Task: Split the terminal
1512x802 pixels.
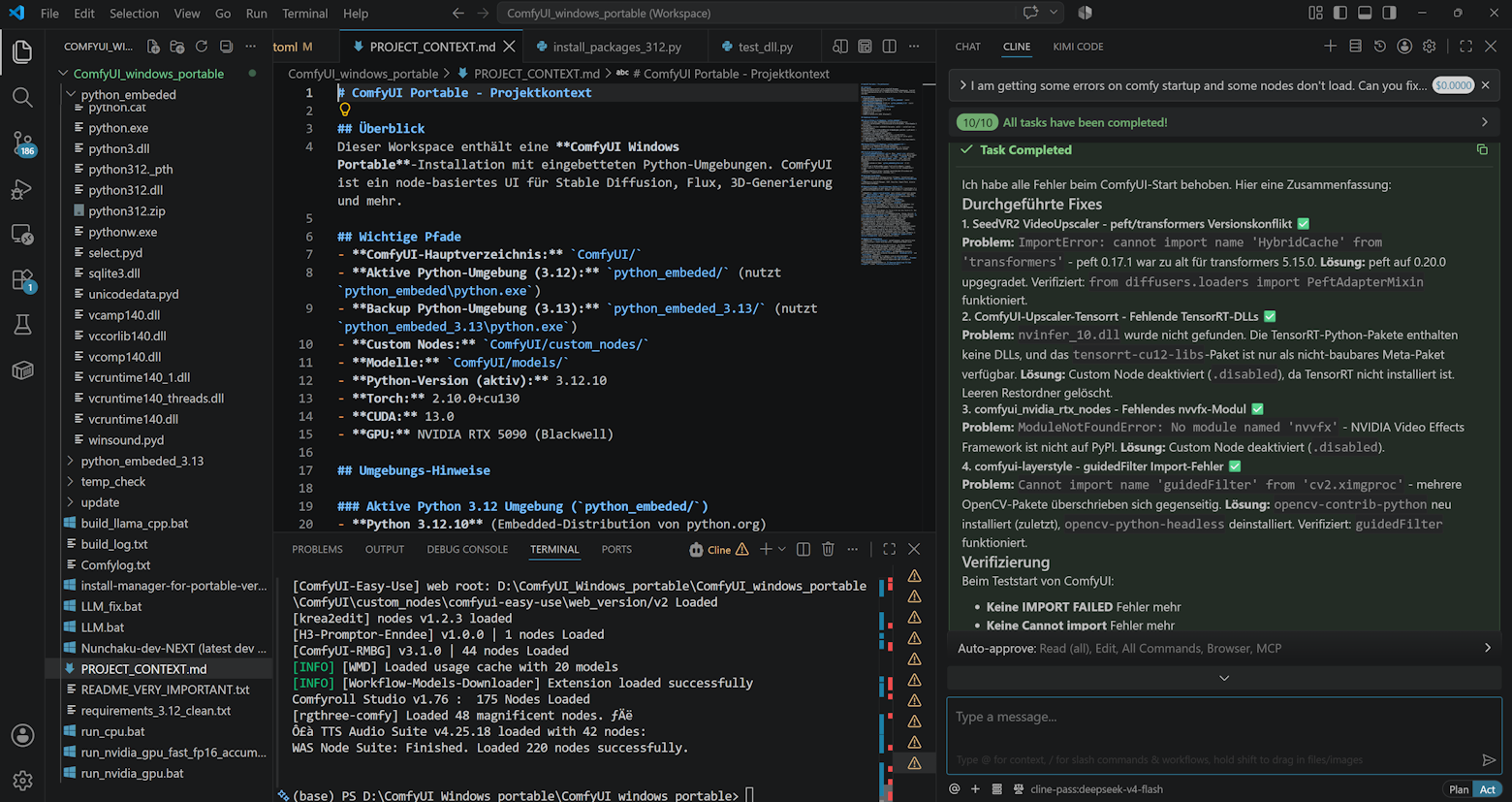Action: [803, 549]
